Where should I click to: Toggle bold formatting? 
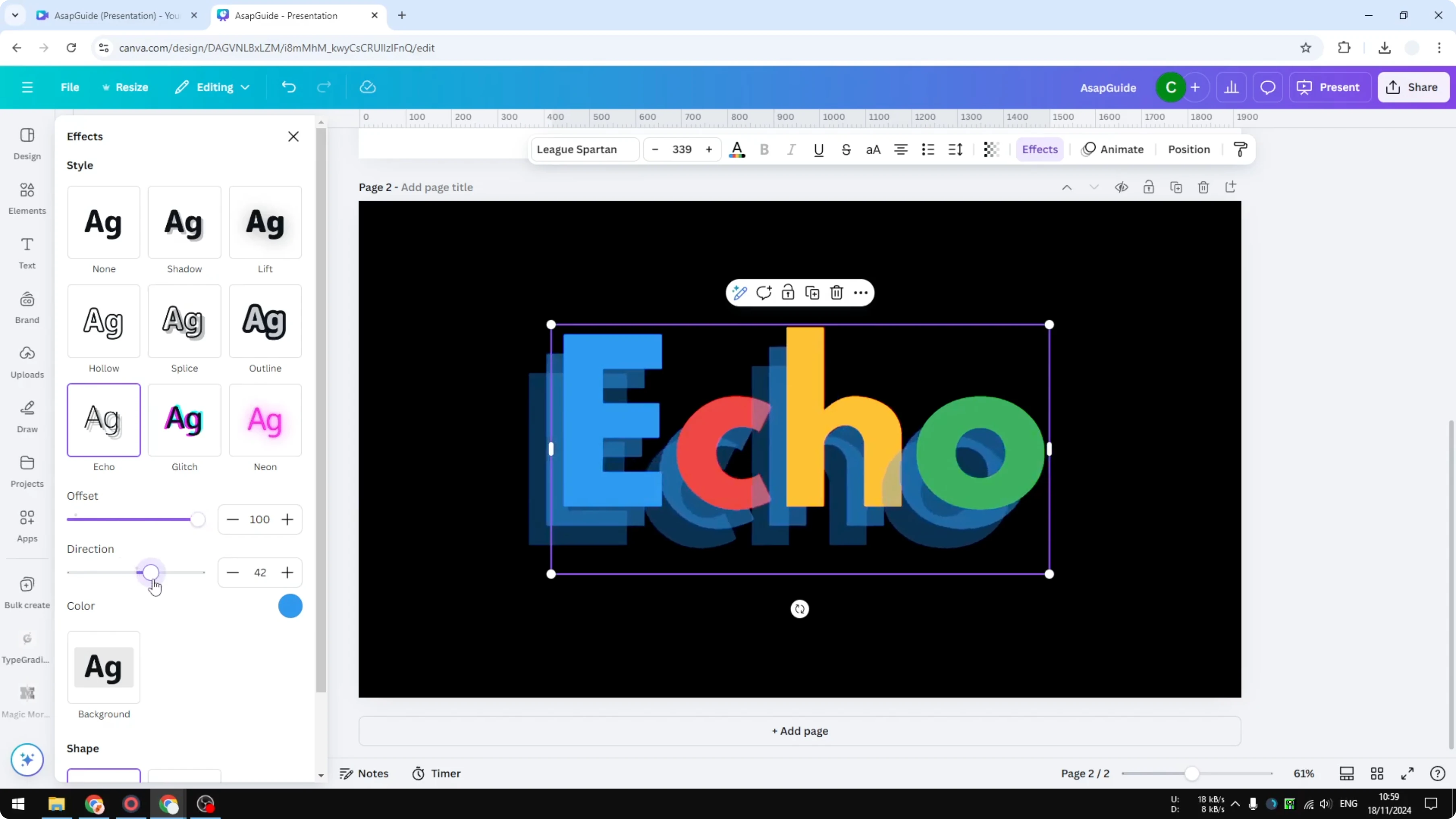(x=764, y=149)
